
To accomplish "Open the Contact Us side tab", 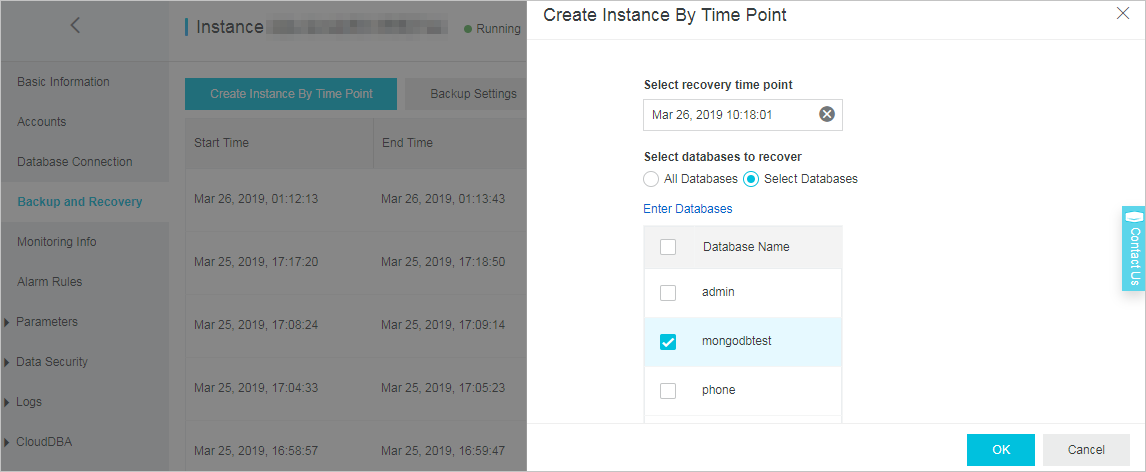I will point(1134,248).
